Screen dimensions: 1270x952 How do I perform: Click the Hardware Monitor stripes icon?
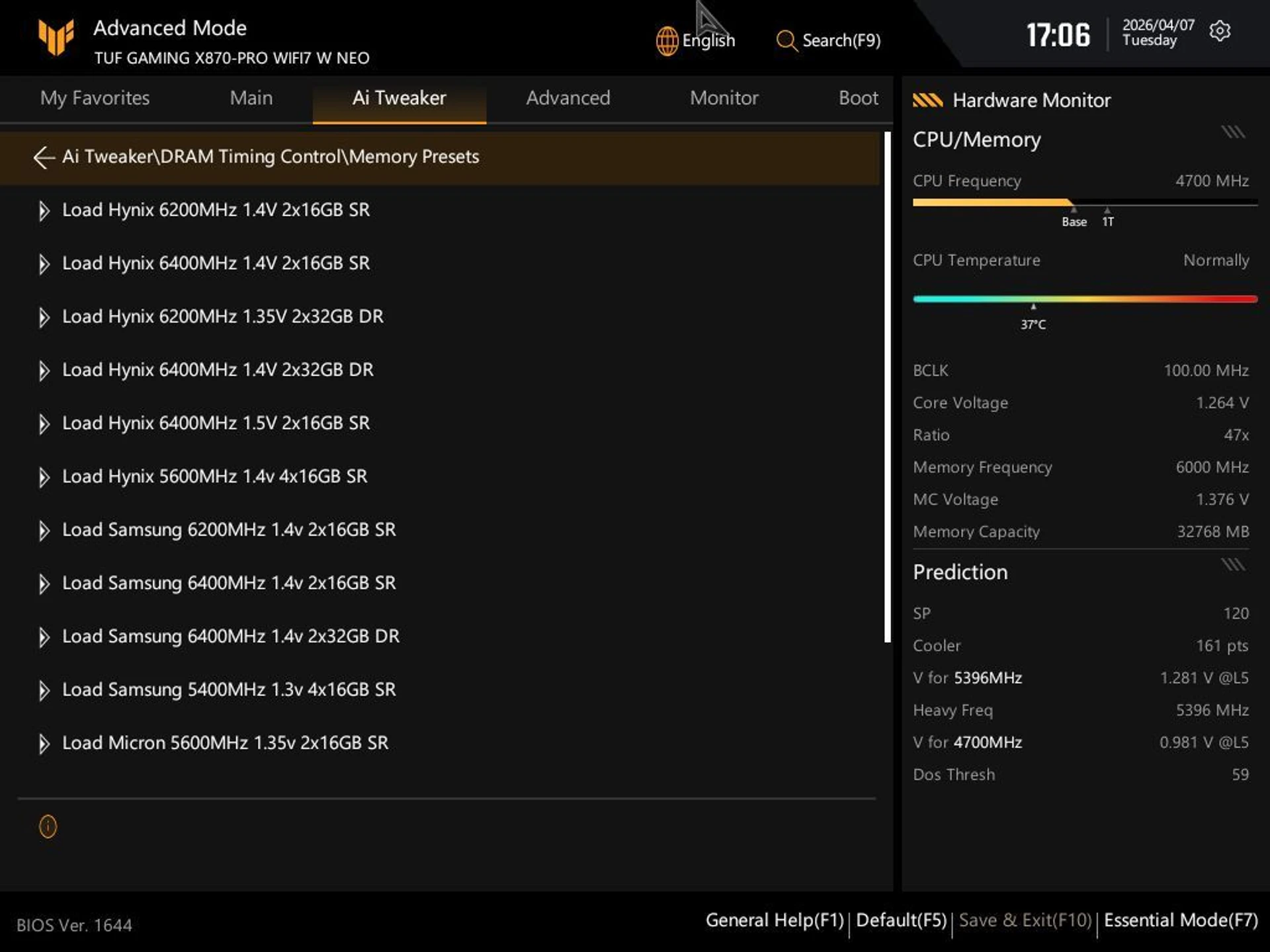tap(927, 100)
